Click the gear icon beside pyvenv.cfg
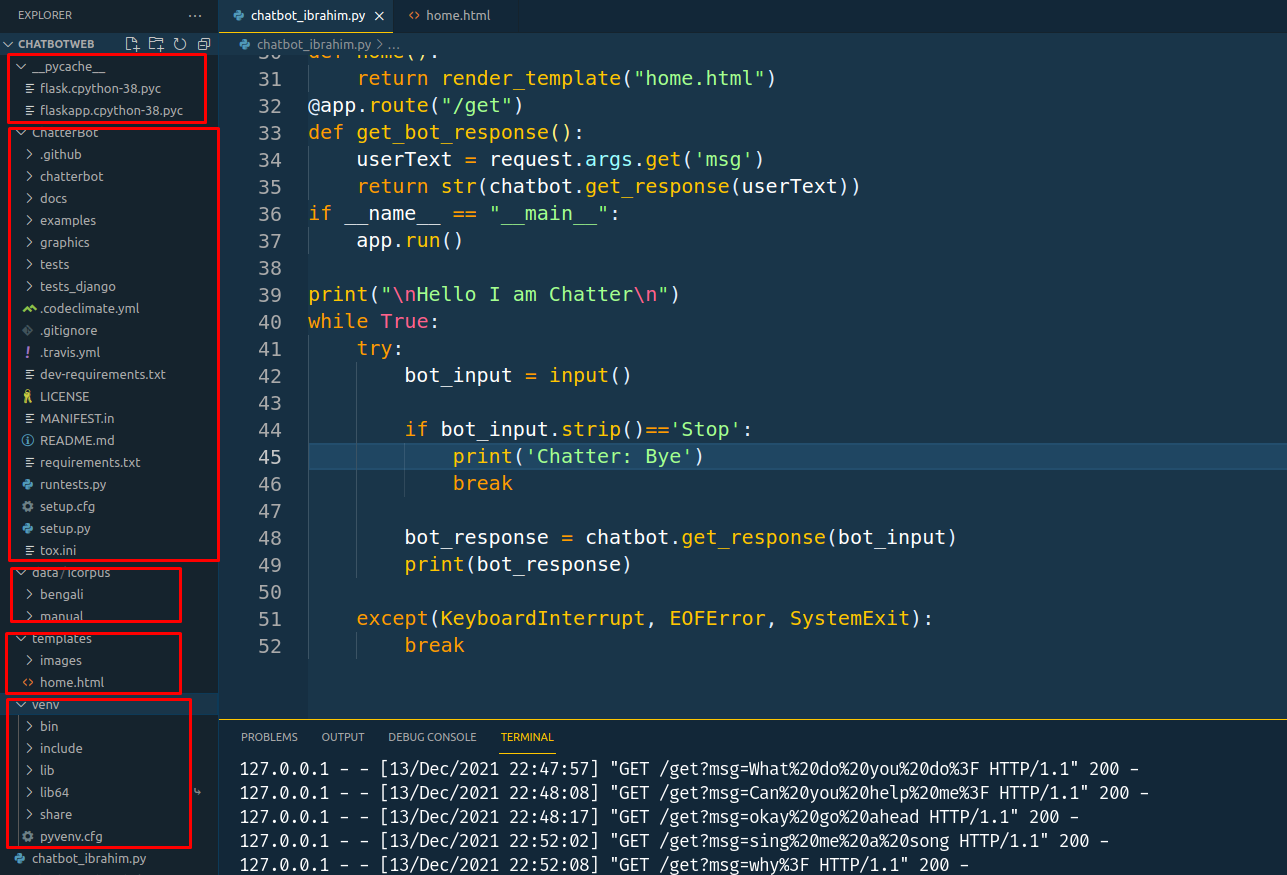1287x875 pixels. point(28,836)
